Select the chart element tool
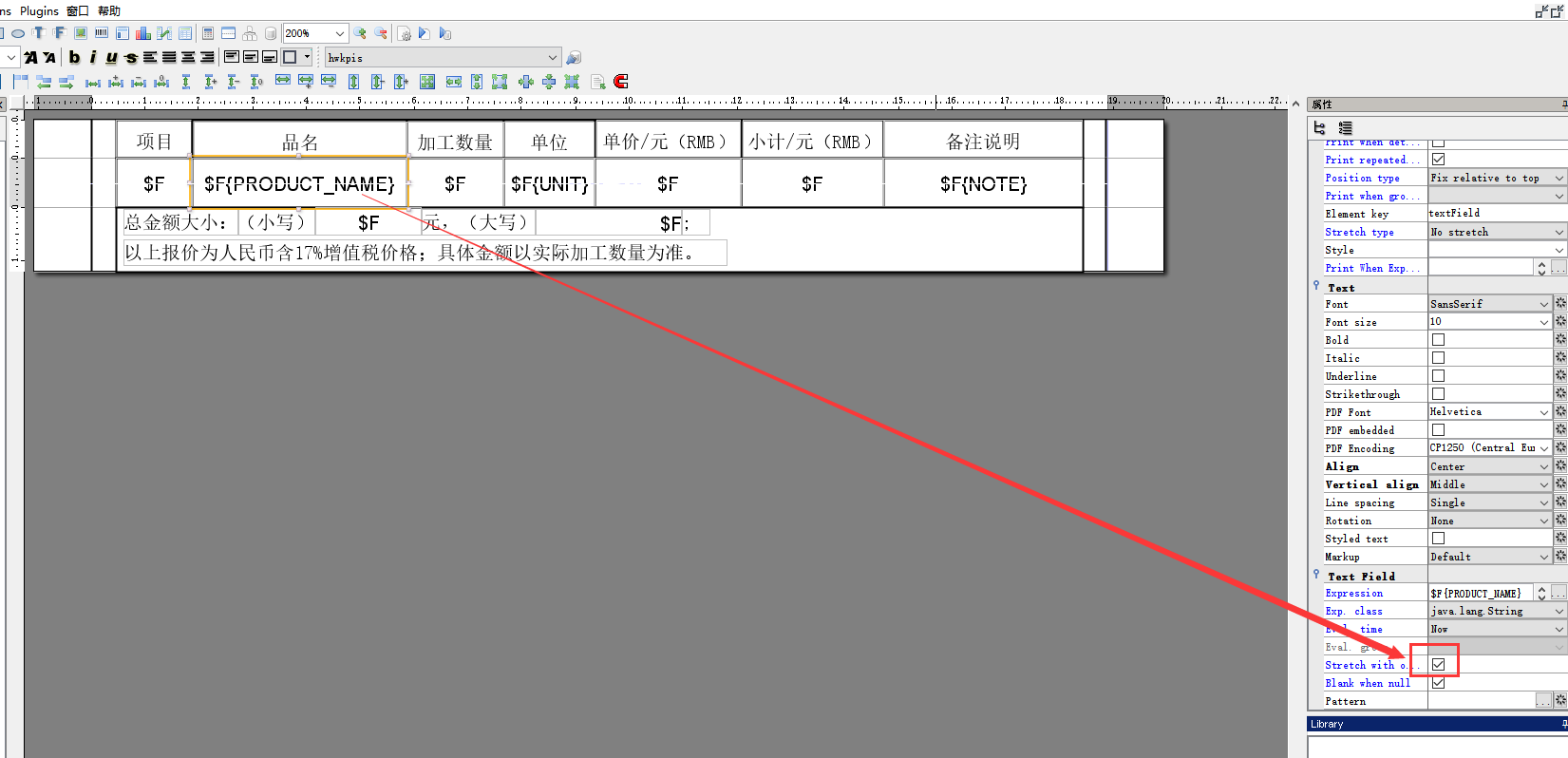The height and width of the screenshot is (758, 1568). coord(143,33)
